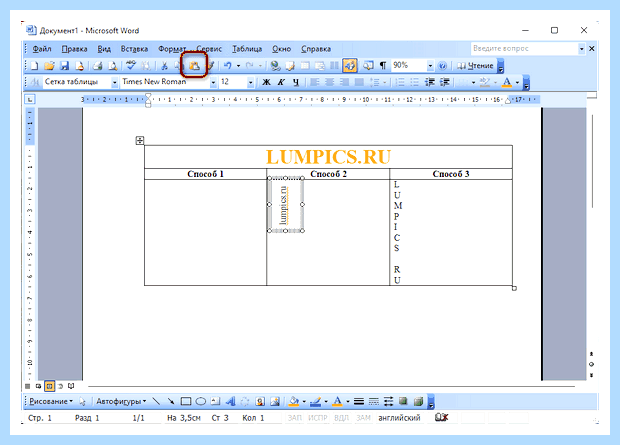
Task: Open the Окно menu
Action: tap(282, 49)
